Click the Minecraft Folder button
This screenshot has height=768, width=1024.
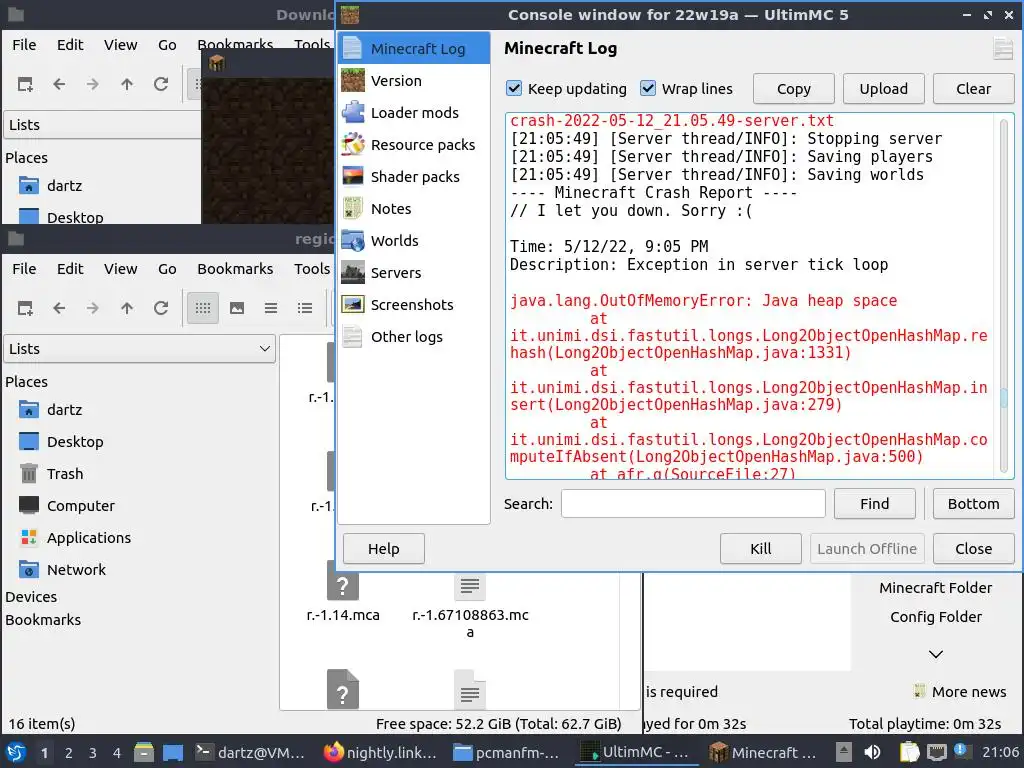pyautogui.click(x=935, y=588)
